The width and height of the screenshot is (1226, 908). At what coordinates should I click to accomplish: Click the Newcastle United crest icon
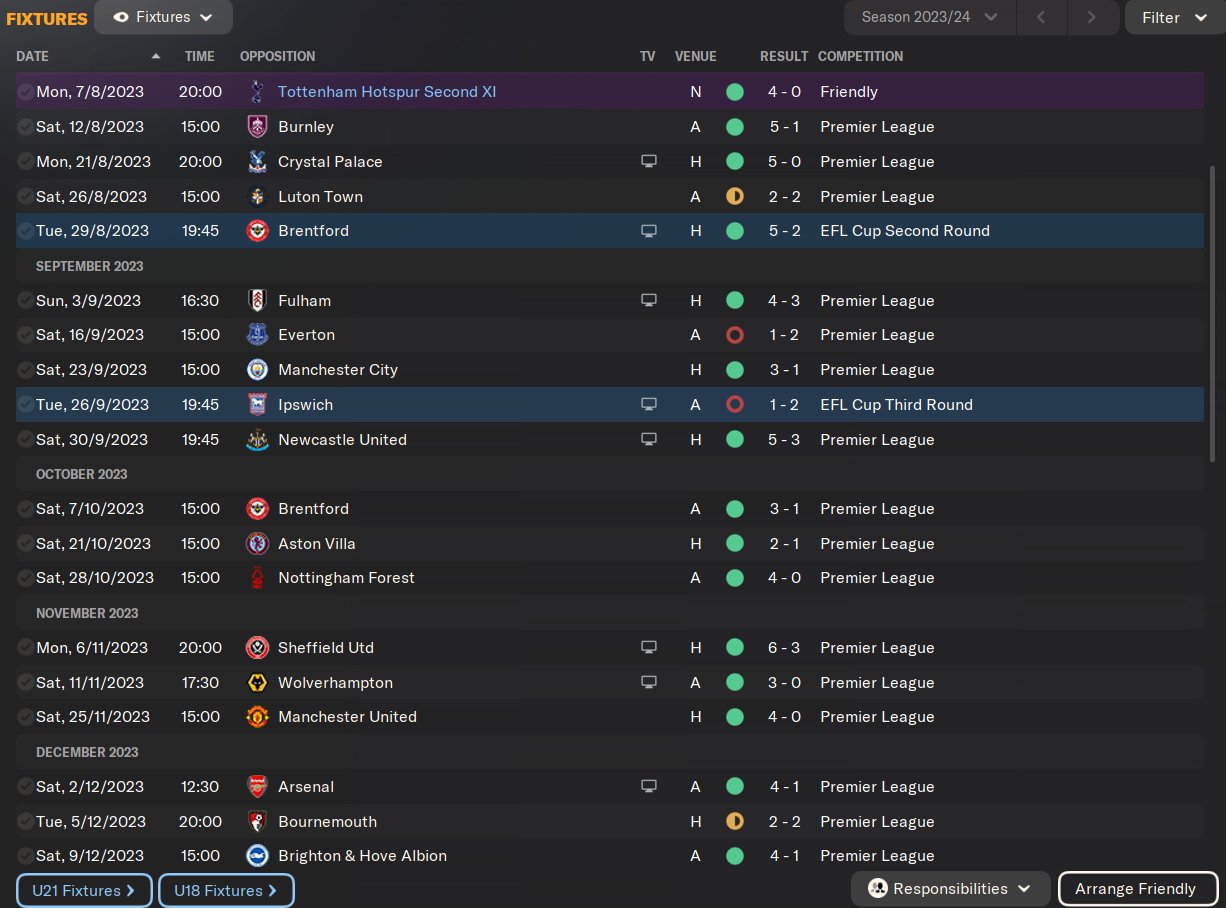click(257, 440)
